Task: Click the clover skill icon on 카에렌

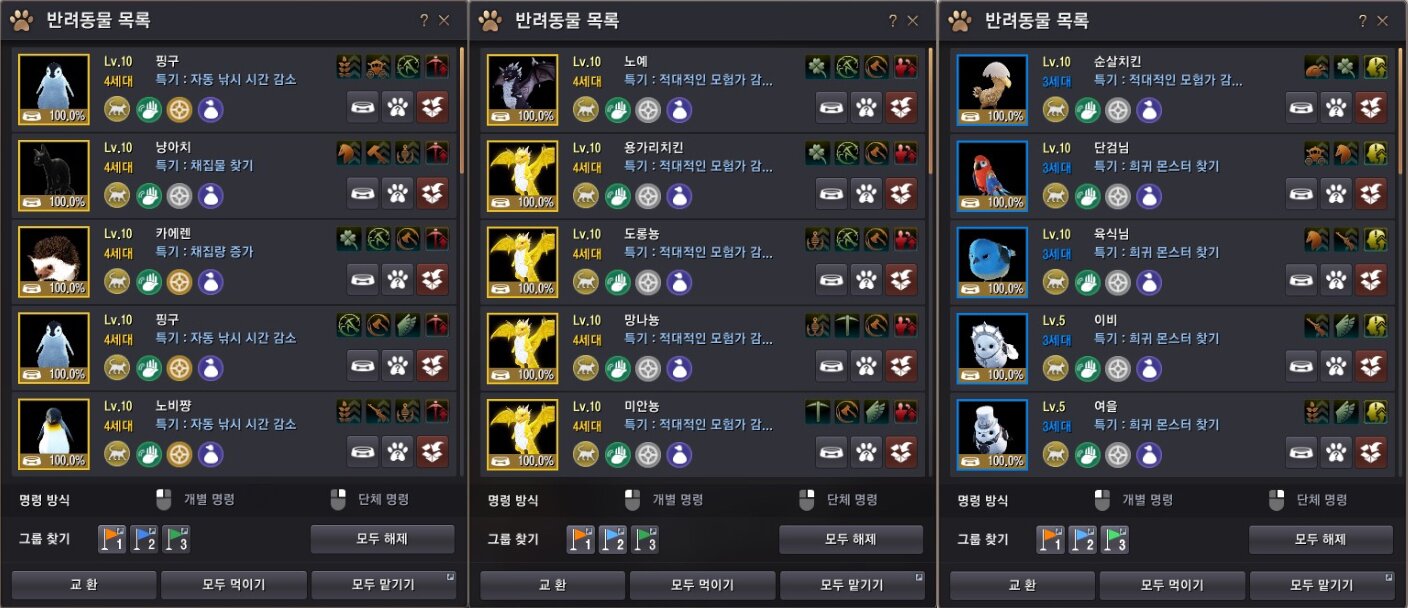Action: click(x=349, y=240)
